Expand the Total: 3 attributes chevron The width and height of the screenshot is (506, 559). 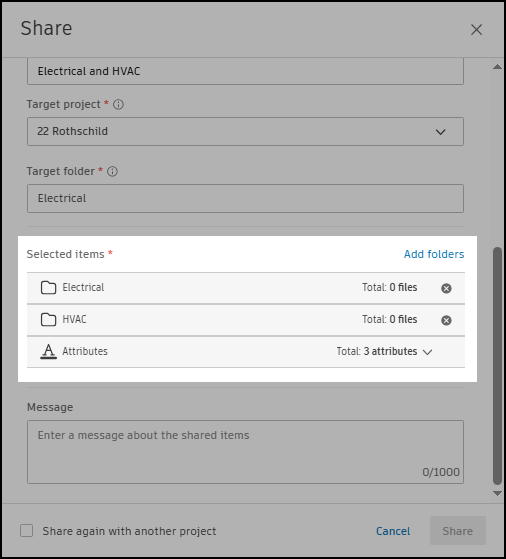coord(427,352)
